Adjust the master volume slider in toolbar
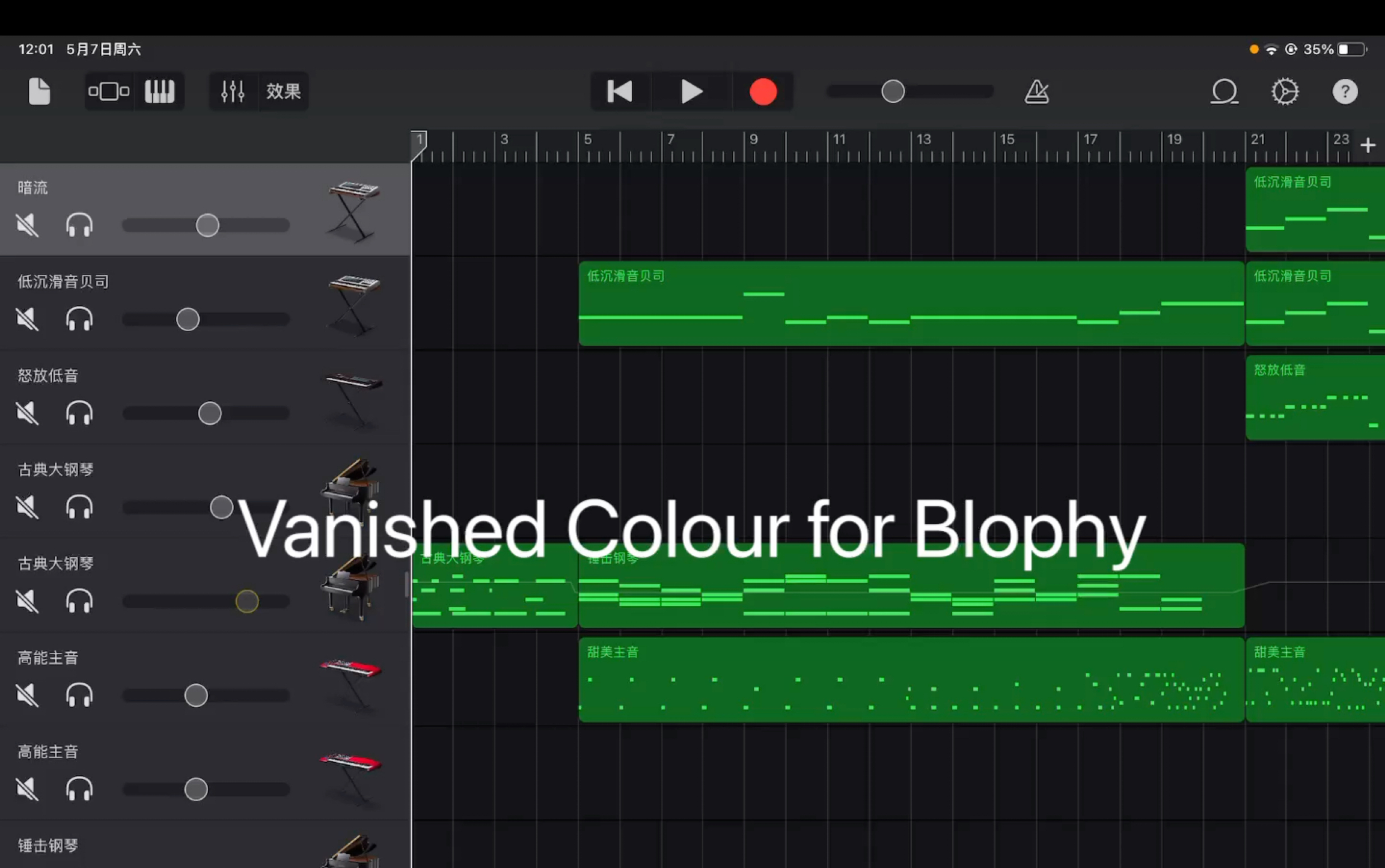Viewport: 1385px width, 868px height. (910, 91)
